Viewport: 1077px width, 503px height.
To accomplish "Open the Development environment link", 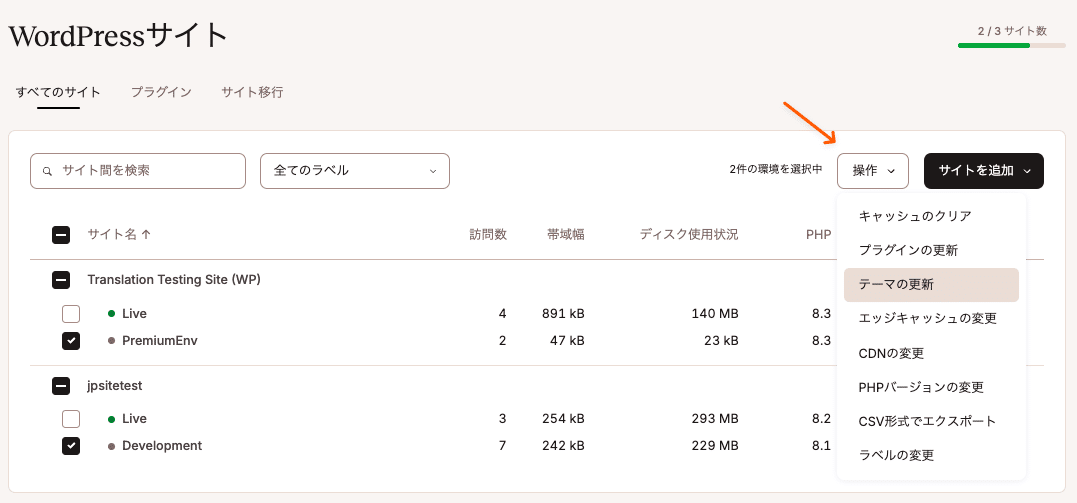I will [162, 446].
